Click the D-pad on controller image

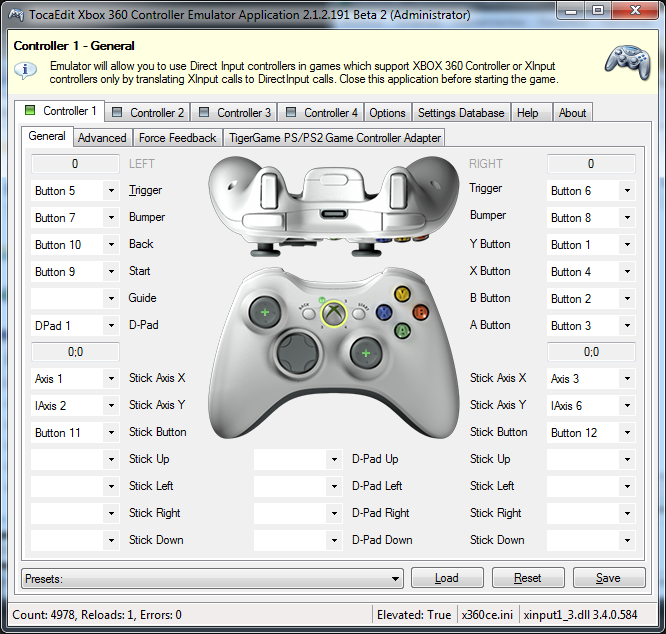297,353
